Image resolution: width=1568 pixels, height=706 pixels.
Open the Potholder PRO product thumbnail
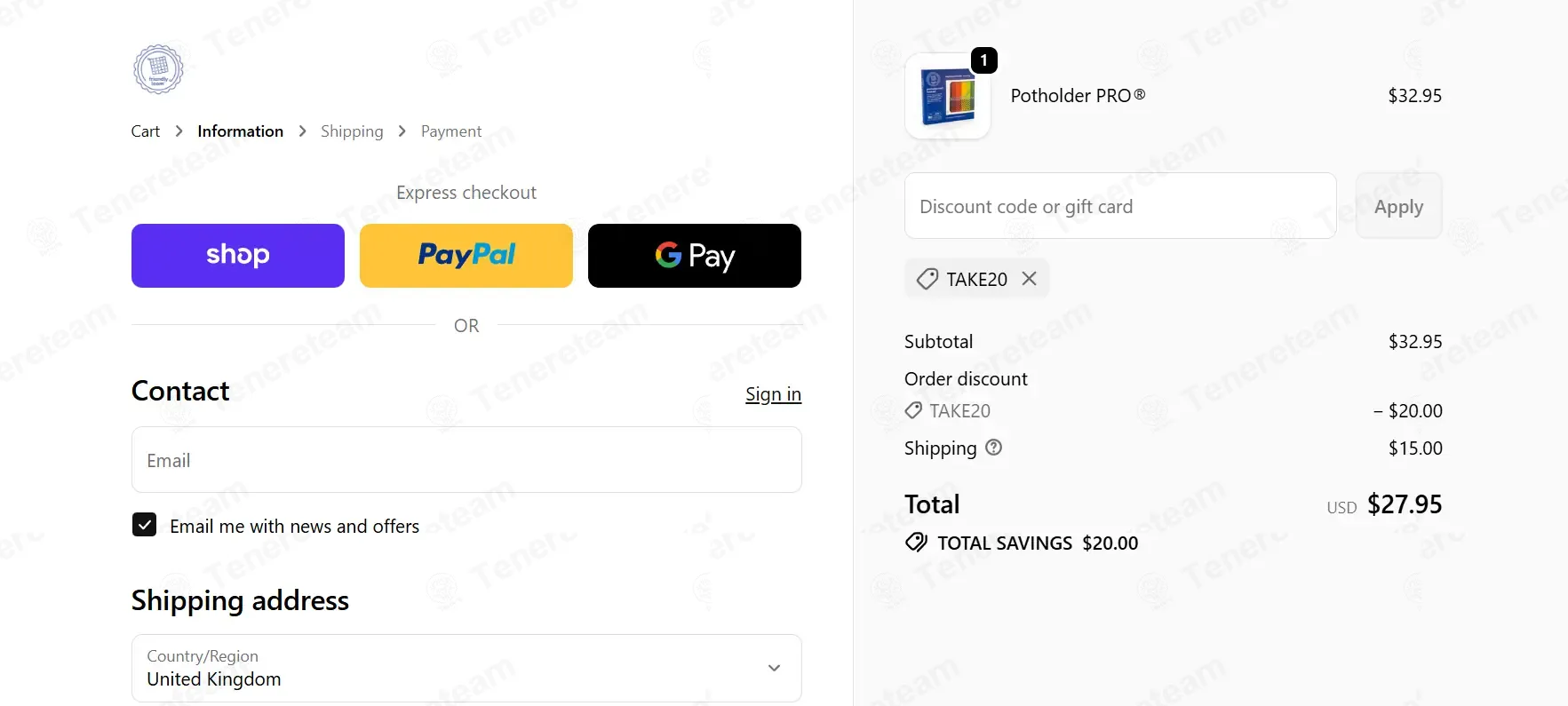pos(947,96)
